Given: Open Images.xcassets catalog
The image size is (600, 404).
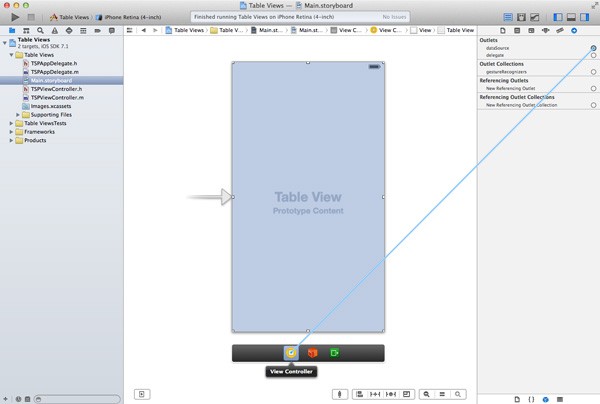Looking at the screenshot, I should point(51,106).
